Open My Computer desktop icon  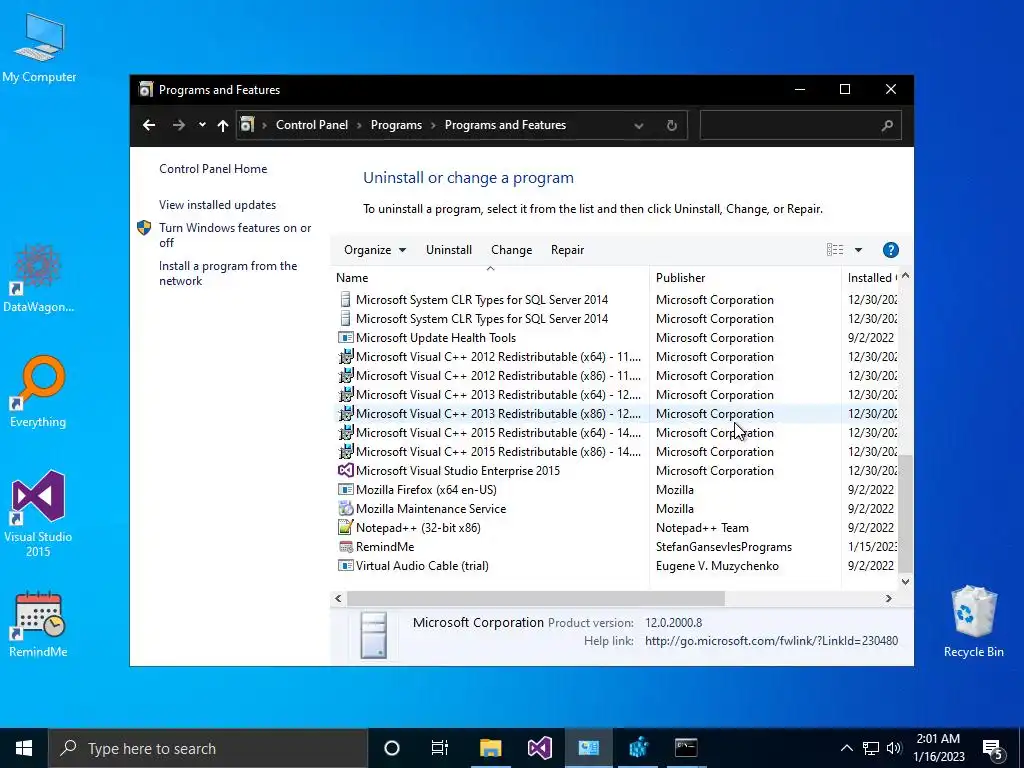[x=39, y=49]
